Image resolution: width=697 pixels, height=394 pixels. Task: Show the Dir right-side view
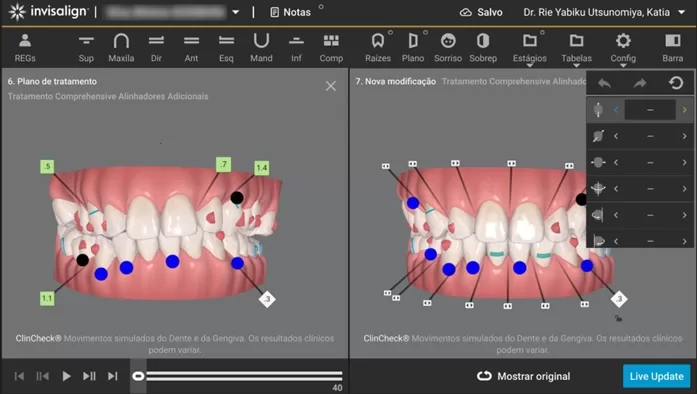156,48
